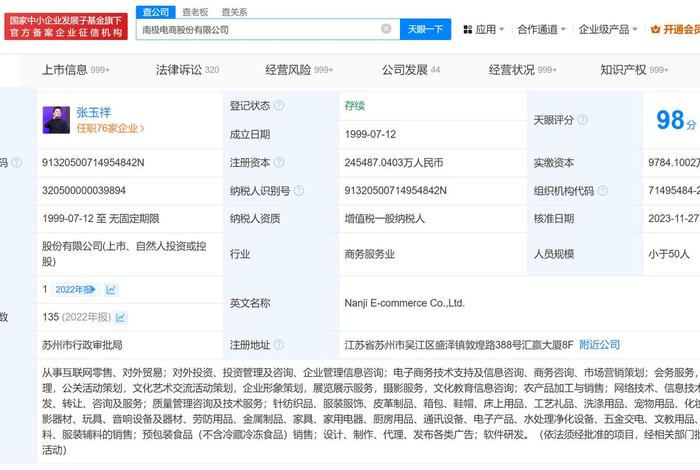Click the help icon beside the credit code label
700x470 pixels.
[x=17, y=162]
